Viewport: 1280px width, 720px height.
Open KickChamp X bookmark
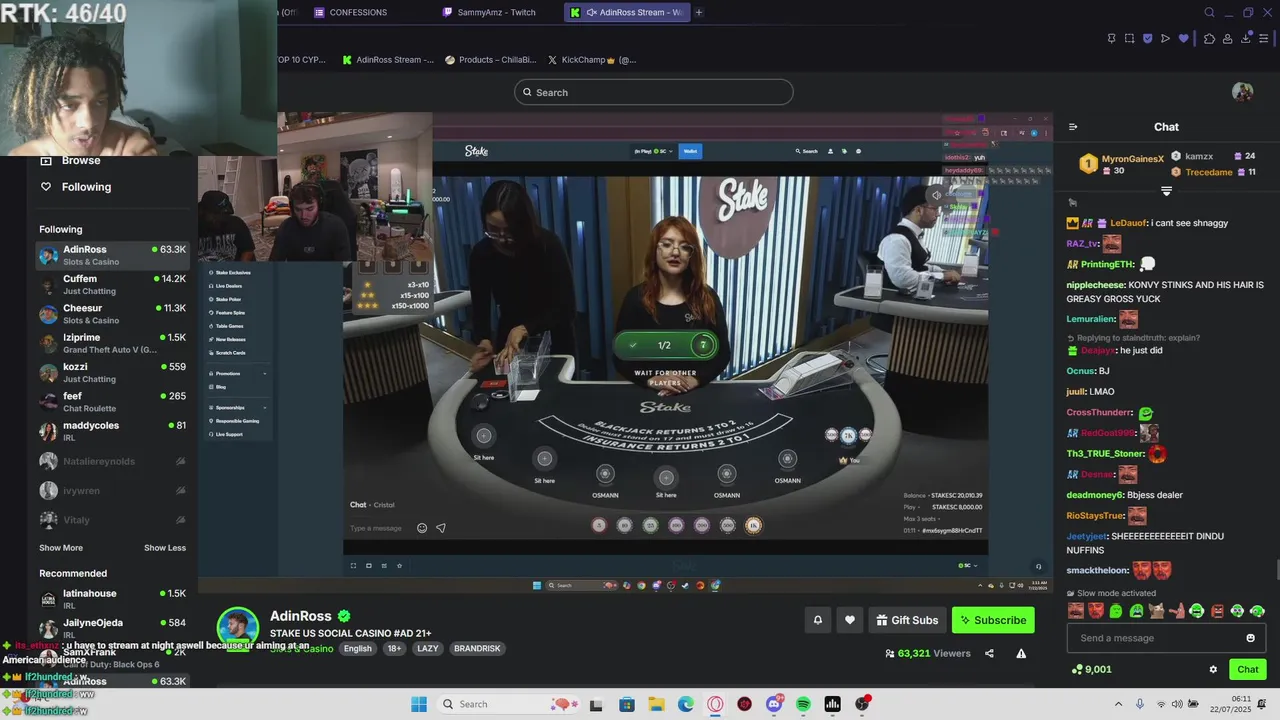click(591, 60)
